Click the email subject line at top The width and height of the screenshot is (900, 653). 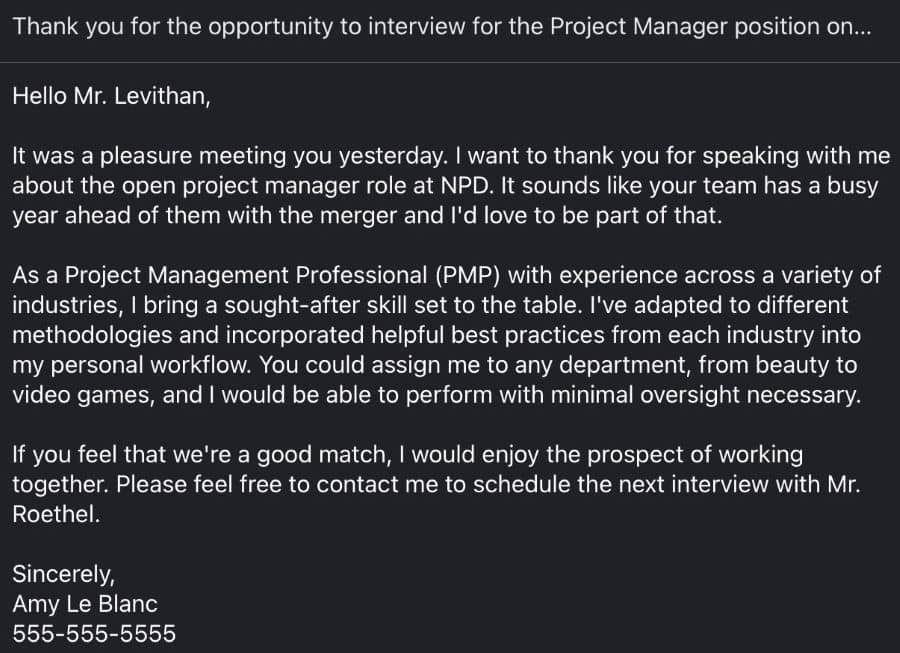(x=440, y=27)
